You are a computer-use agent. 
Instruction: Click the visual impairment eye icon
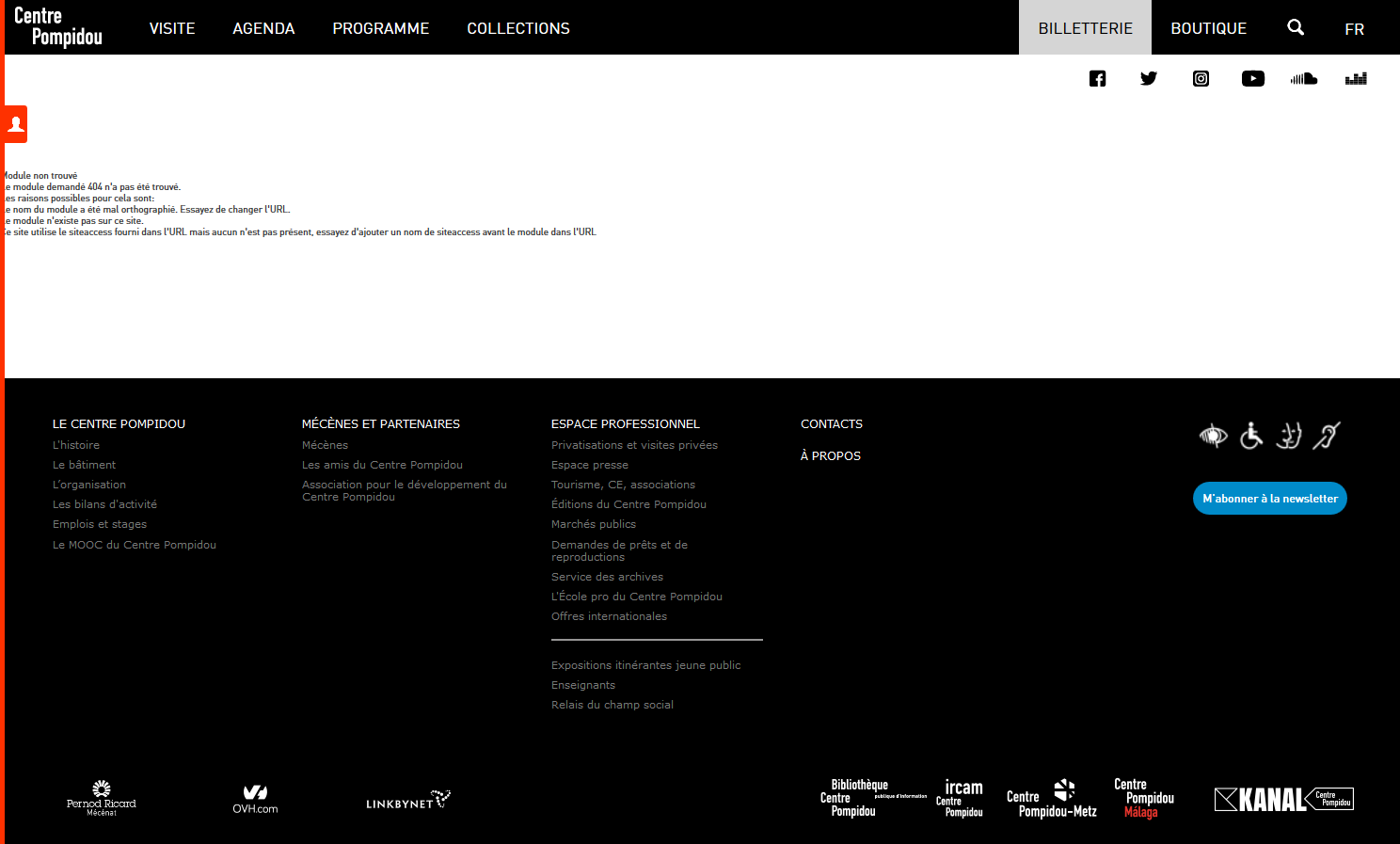click(1213, 436)
